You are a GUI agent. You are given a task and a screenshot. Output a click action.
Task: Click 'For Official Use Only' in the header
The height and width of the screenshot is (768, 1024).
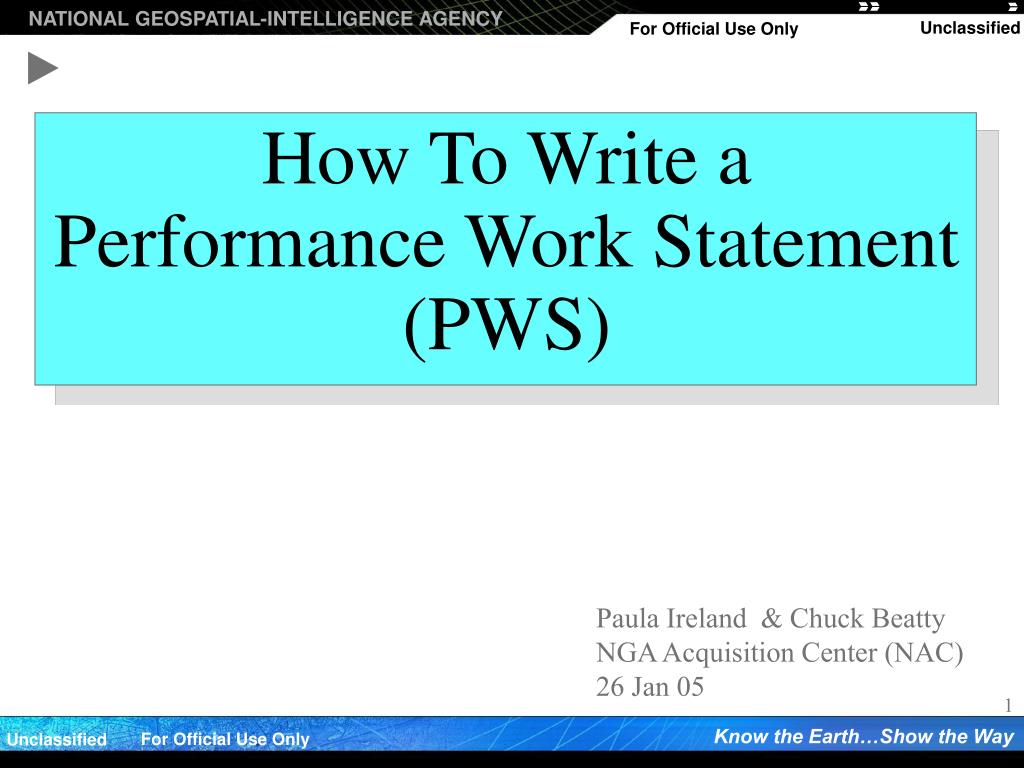(714, 29)
